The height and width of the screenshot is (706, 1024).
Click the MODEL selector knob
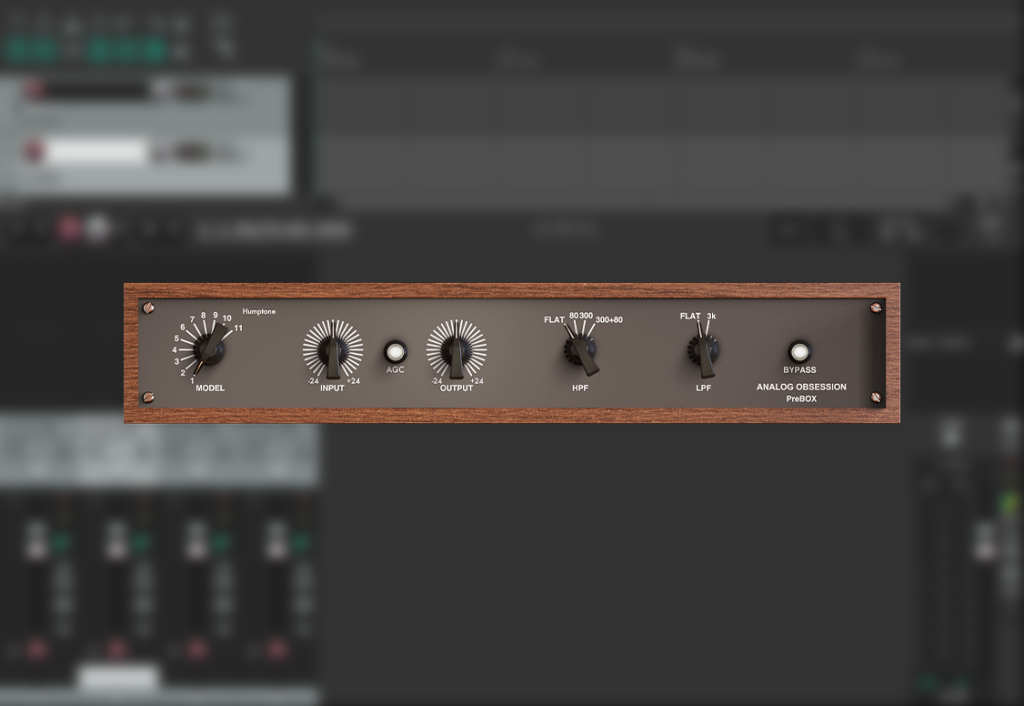tap(211, 349)
